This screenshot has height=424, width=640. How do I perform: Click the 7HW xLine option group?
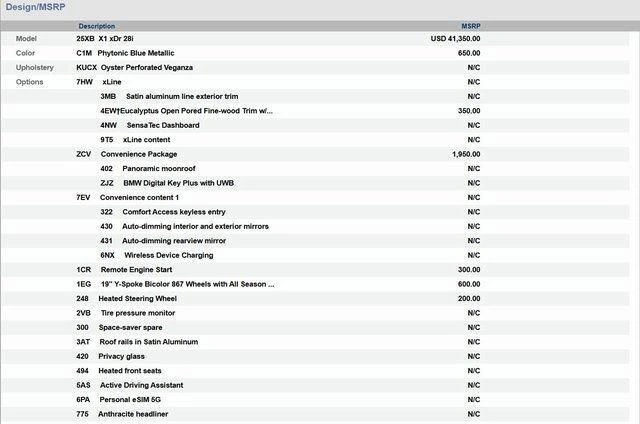(x=99, y=82)
